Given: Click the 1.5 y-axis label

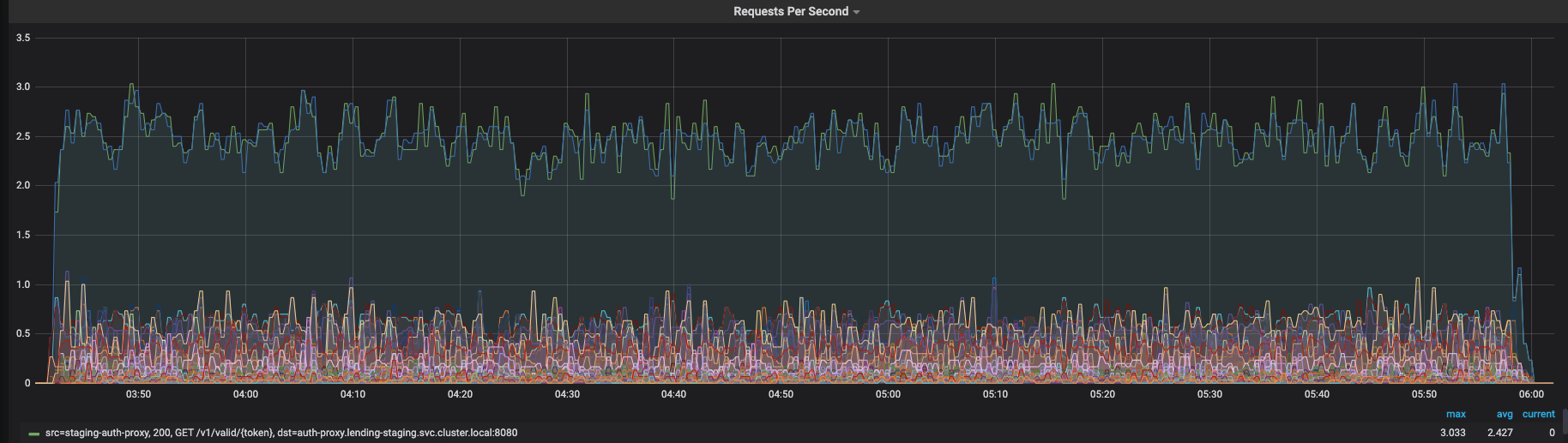Looking at the screenshot, I should pyautogui.click(x=23, y=235).
